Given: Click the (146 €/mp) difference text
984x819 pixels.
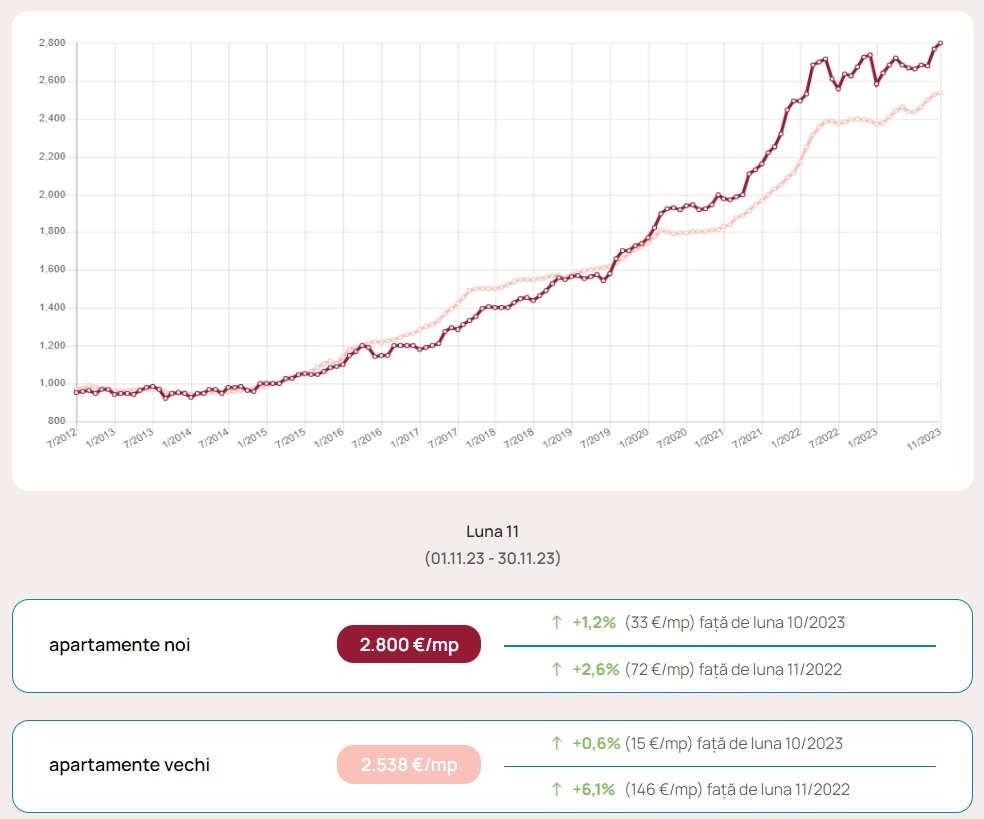Looking at the screenshot, I should [662, 789].
